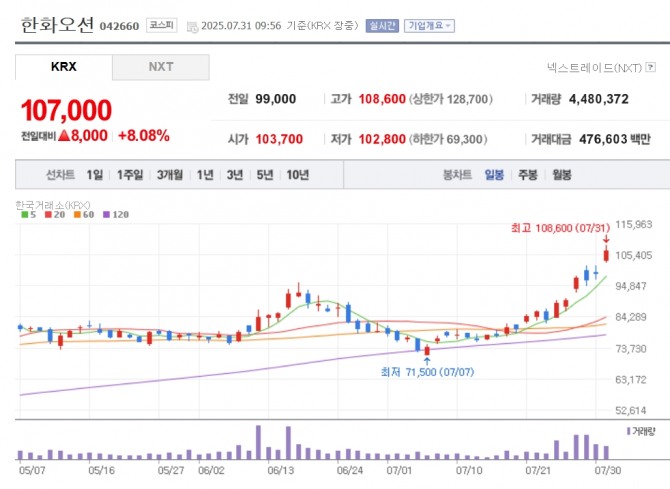The width and height of the screenshot is (670, 489).
Task: Click the green 5-day average legend square
Action: click(x=25, y=215)
